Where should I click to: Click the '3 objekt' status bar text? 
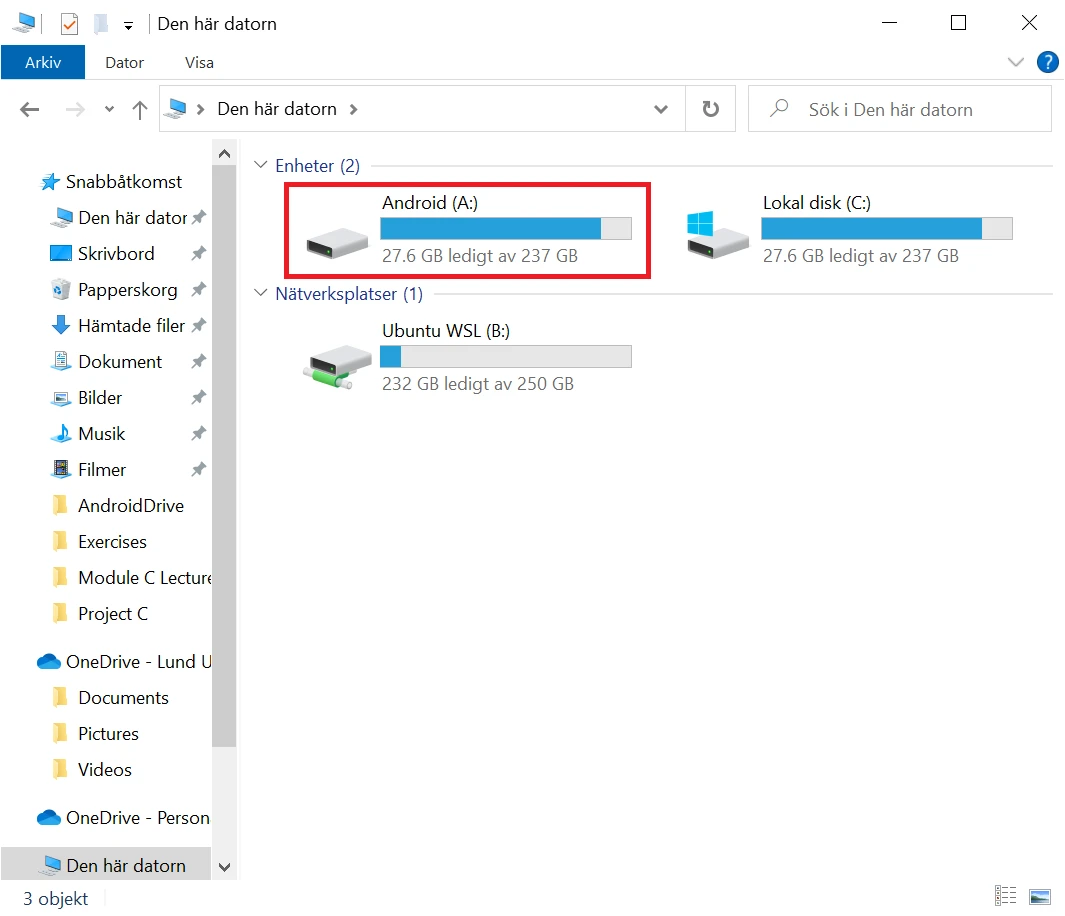click(x=56, y=898)
